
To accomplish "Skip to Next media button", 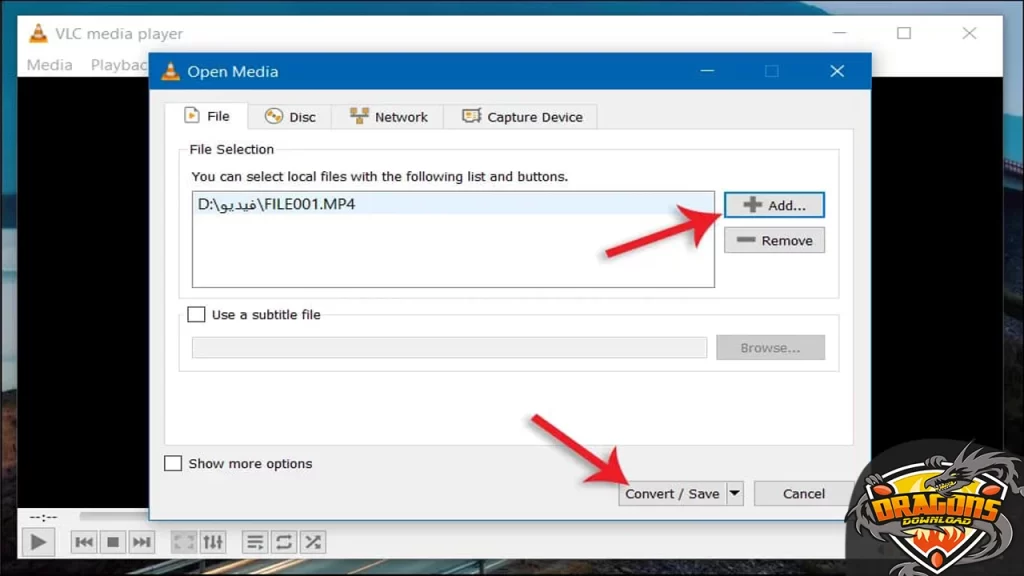I will coord(142,542).
